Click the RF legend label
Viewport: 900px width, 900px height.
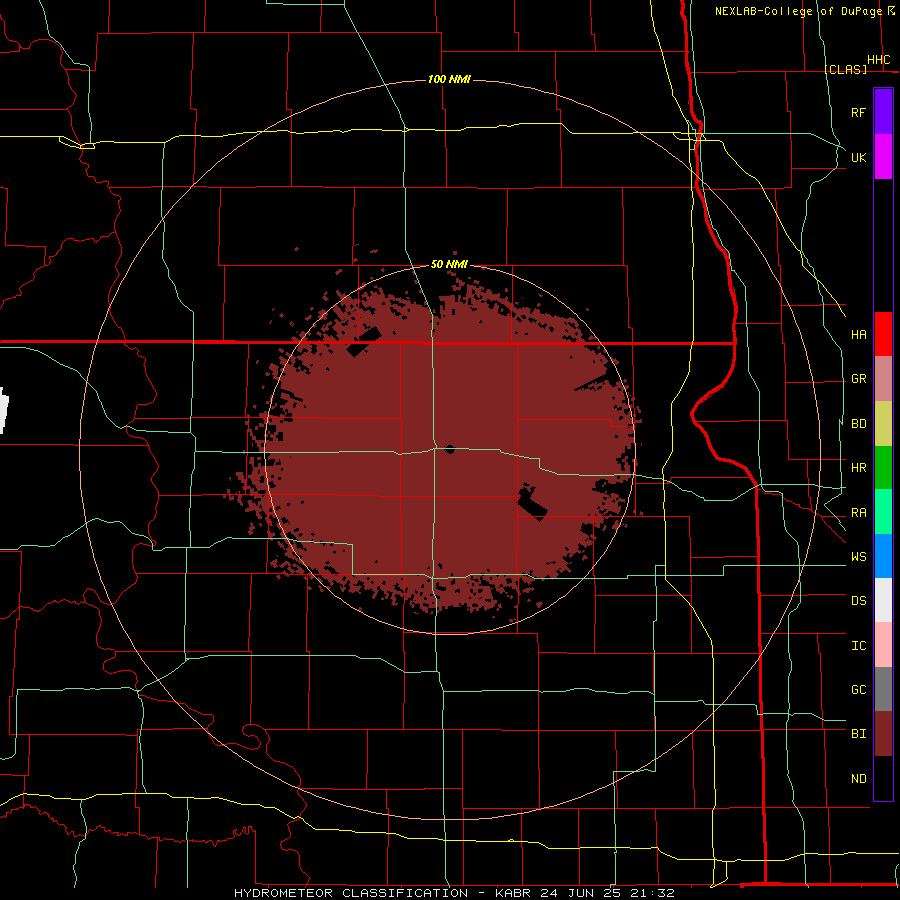[858, 112]
